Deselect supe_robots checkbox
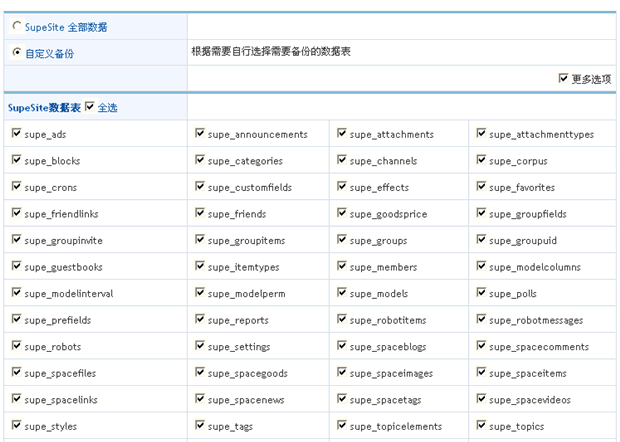The width and height of the screenshot is (620, 442). 16,345
